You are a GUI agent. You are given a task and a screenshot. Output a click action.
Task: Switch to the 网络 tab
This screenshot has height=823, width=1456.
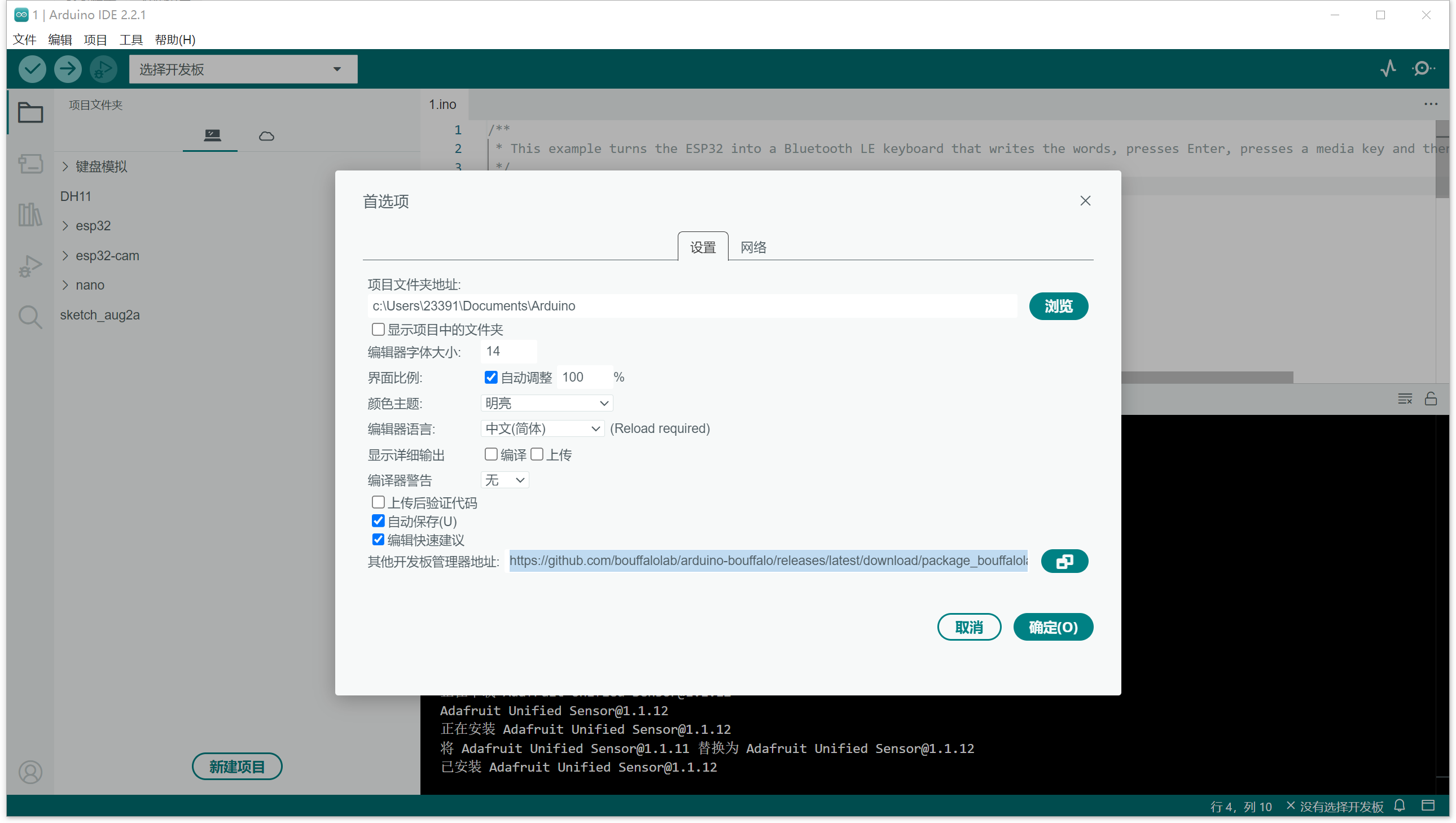point(753,247)
